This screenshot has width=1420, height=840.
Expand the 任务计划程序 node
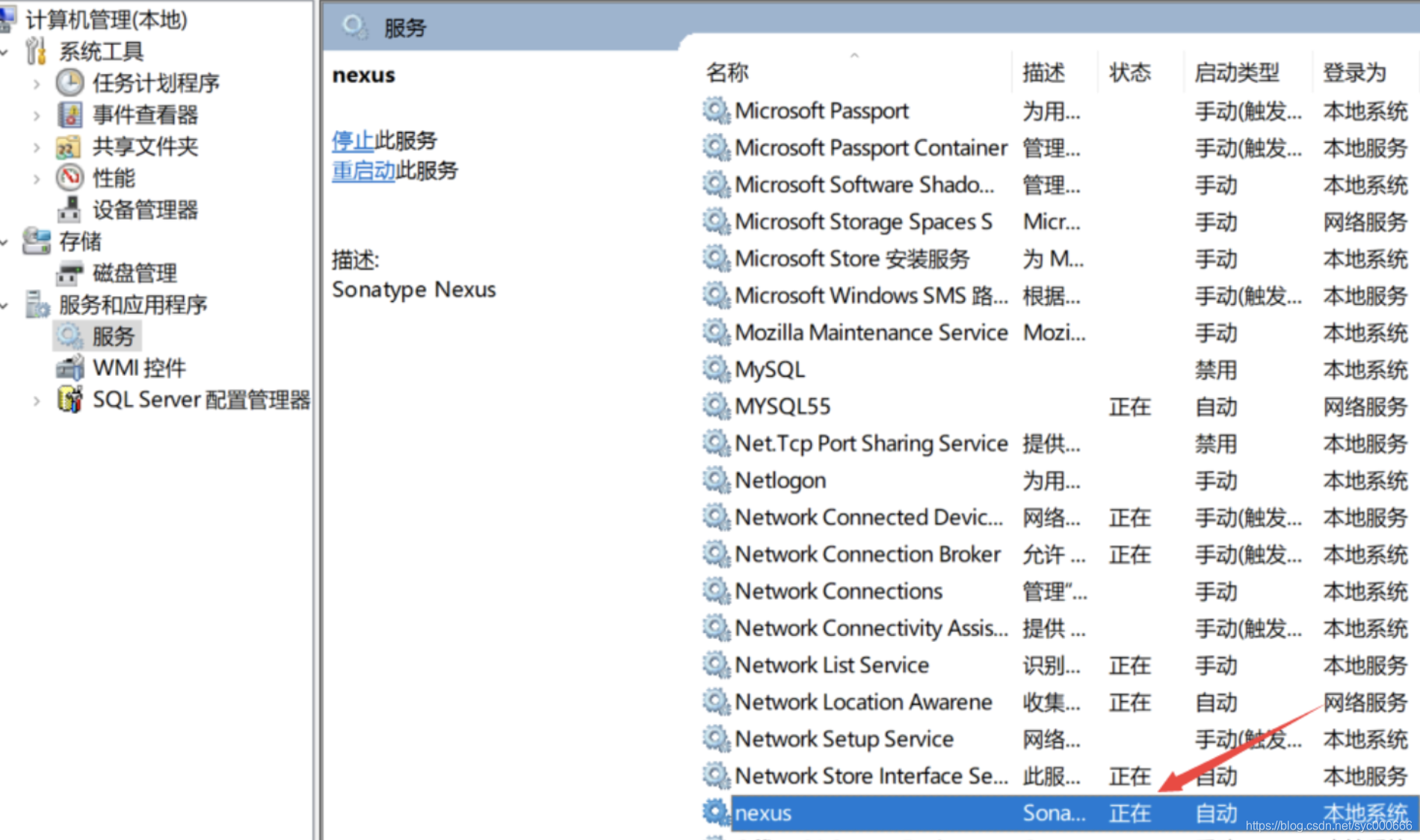coord(37,83)
